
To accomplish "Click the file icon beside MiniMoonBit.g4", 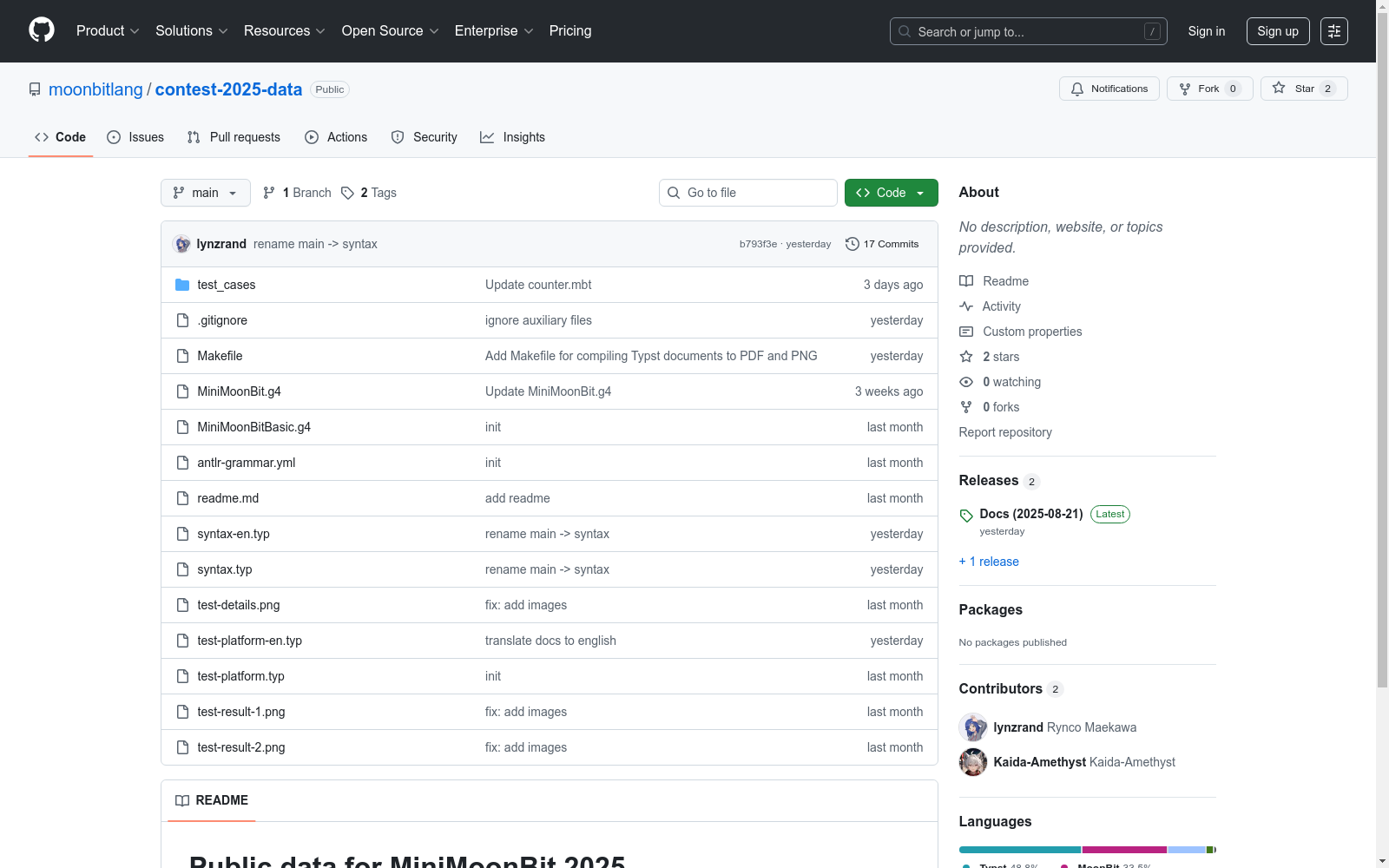I will (182, 391).
